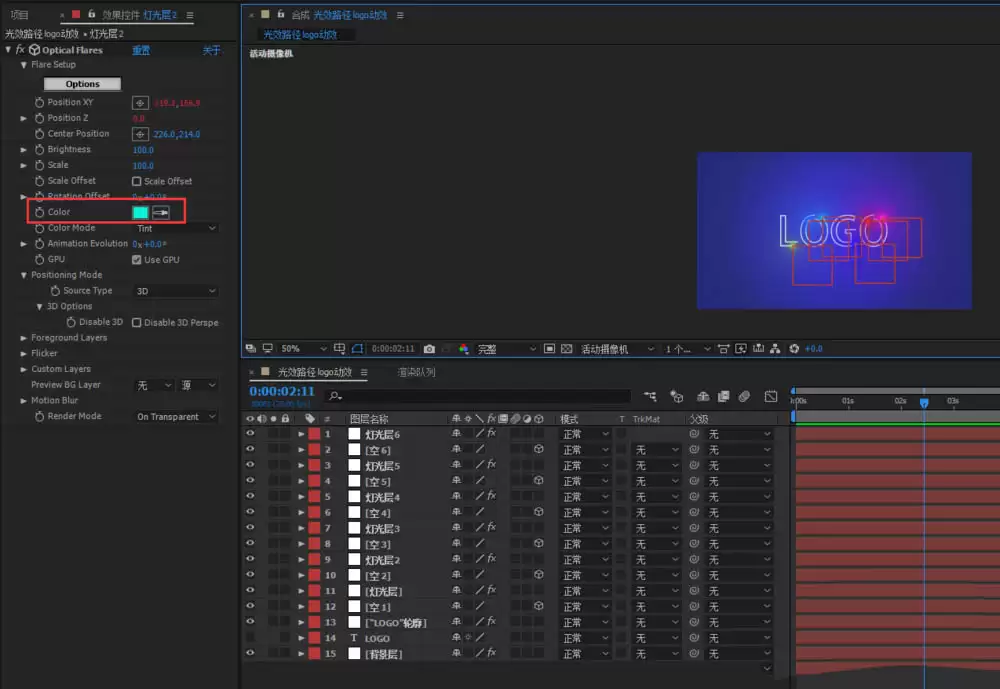Toggle the transparency grid icon in viewer
This screenshot has height=689, width=1000.
click(x=566, y=349)
